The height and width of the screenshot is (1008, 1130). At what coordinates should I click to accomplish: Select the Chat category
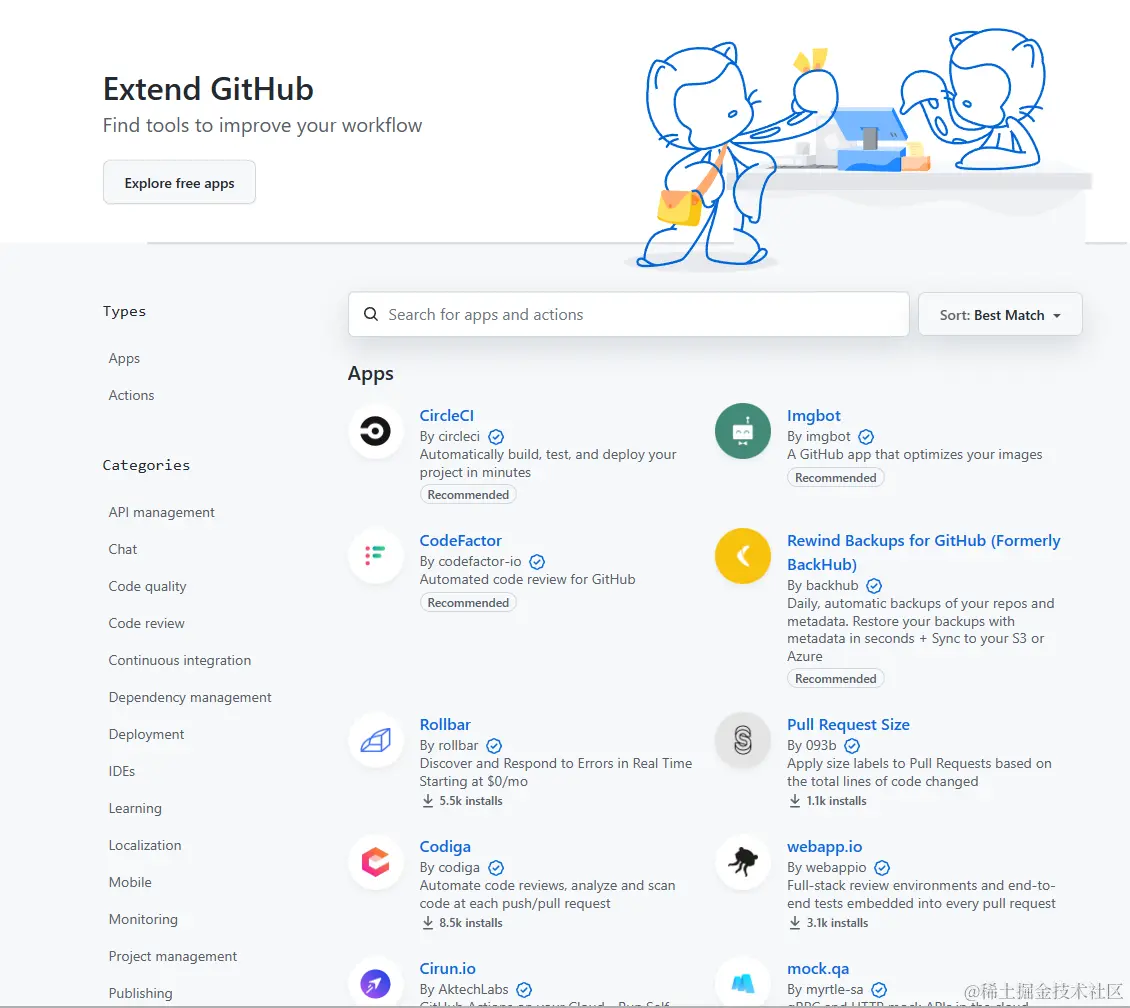click(x=123, y=549)
